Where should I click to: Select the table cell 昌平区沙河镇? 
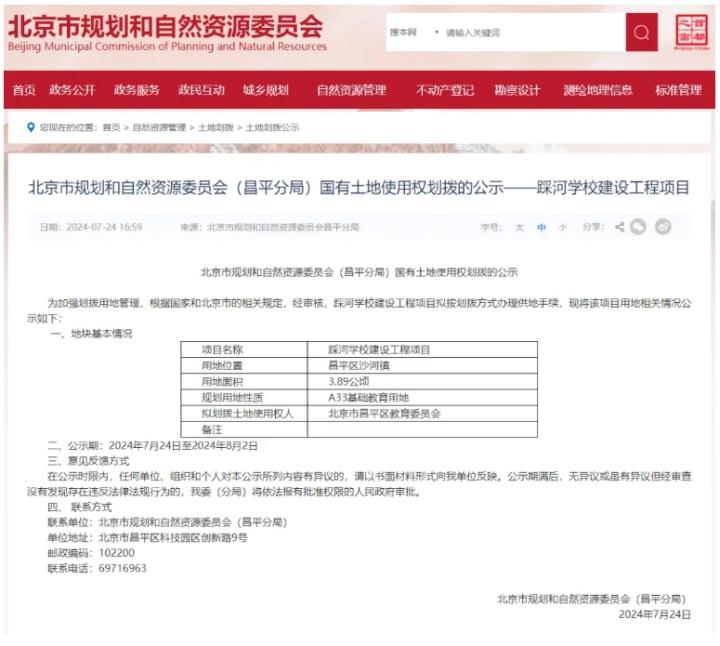(x=422, y=365)
